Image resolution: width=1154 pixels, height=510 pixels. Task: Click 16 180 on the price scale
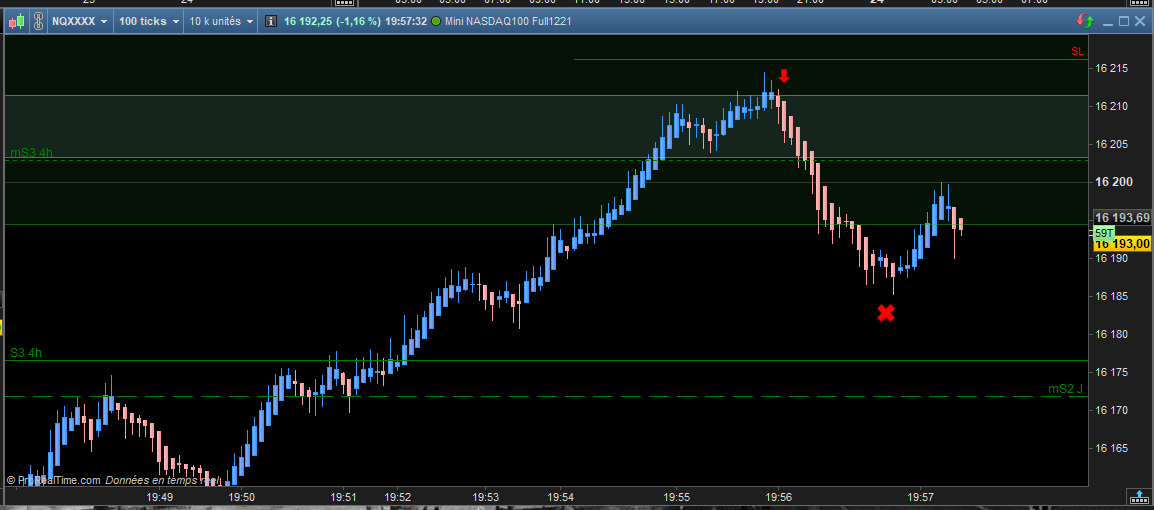tap(1111, 334)
